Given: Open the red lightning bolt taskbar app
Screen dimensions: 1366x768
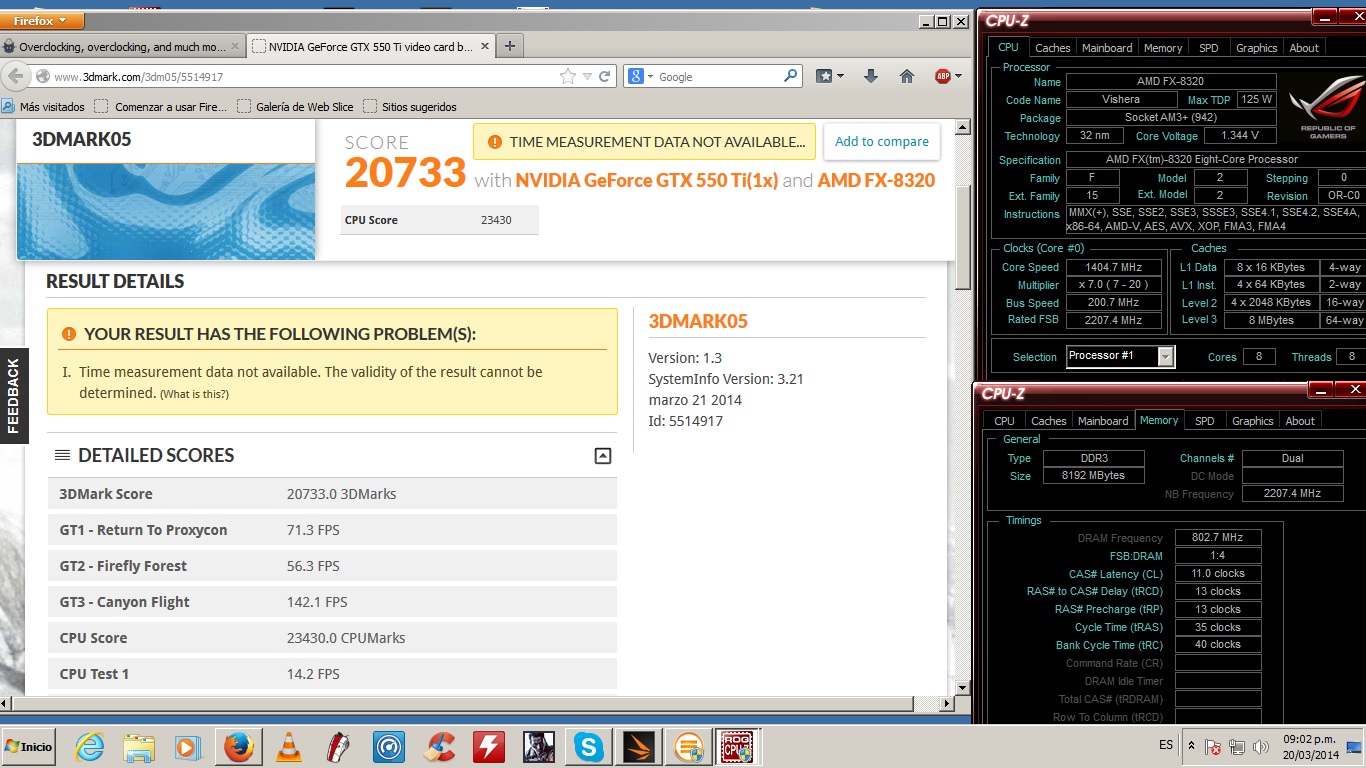Looking at the screenshot, I should tap(489, 747).
